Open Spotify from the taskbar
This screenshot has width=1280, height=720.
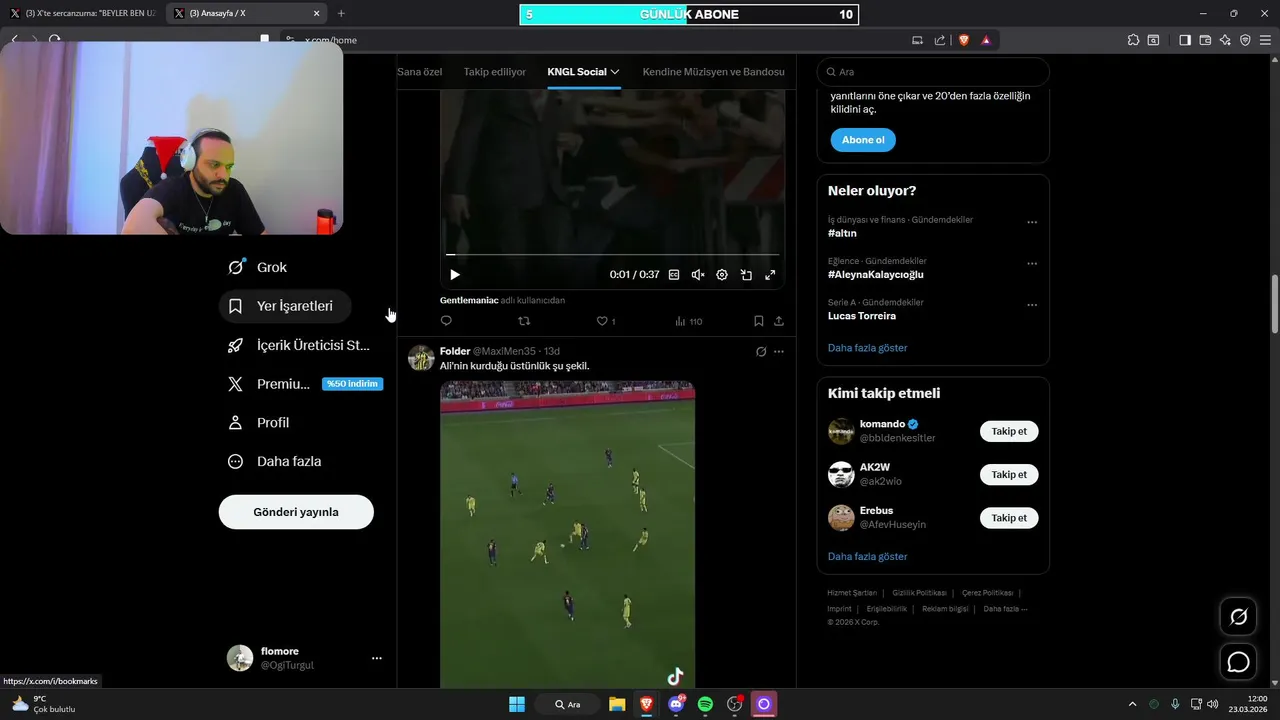[705, 704]
